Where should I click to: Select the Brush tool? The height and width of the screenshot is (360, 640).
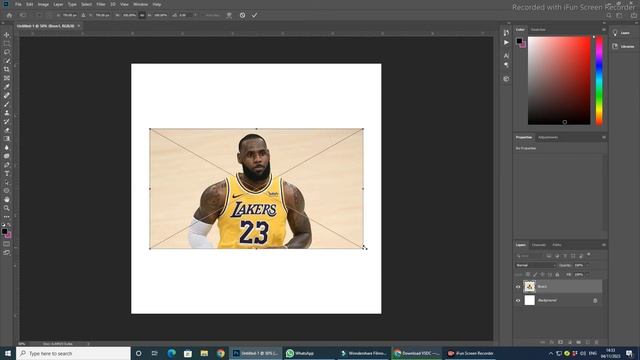tap(7, 104)
